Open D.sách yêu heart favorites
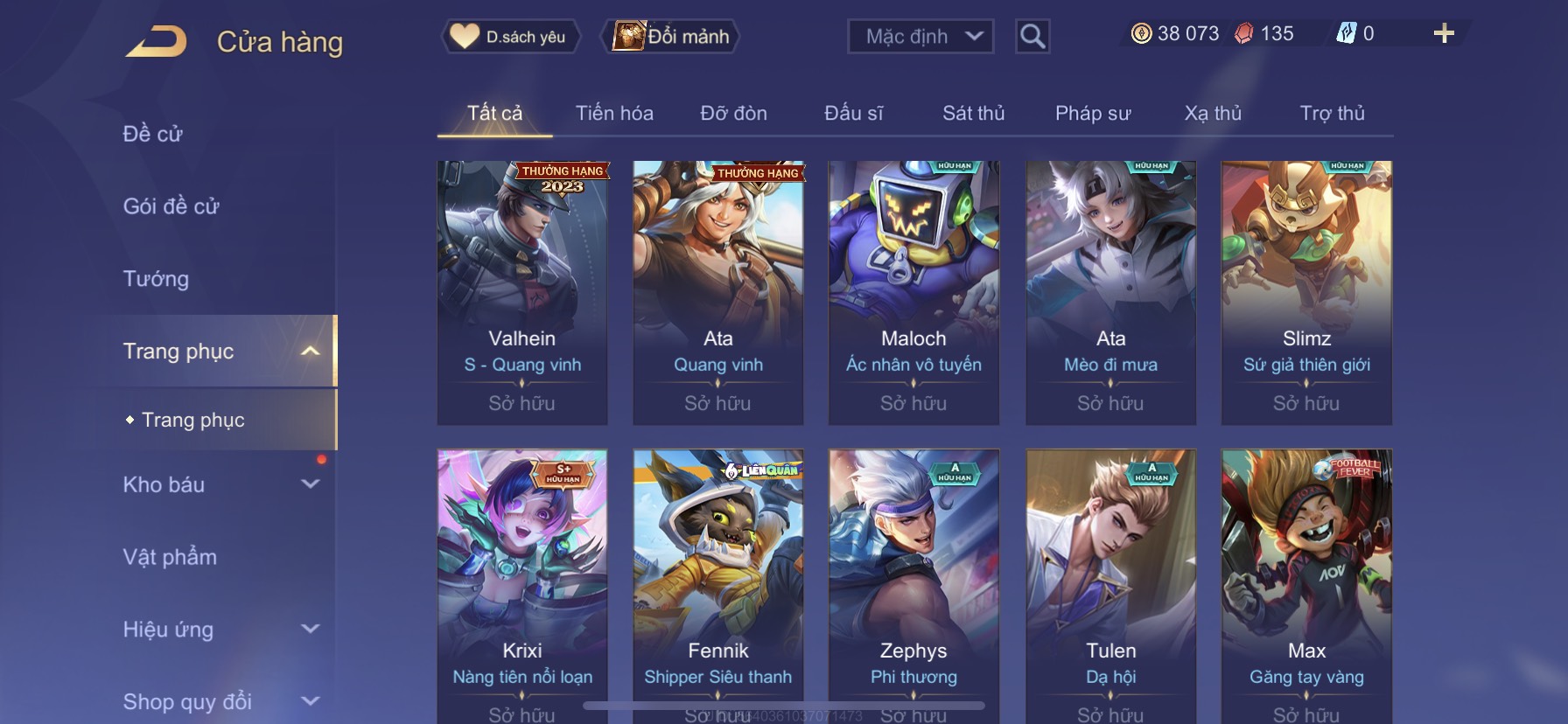Screen dimensions: 1568x724 pyautogui.click(x=509, y=37)
